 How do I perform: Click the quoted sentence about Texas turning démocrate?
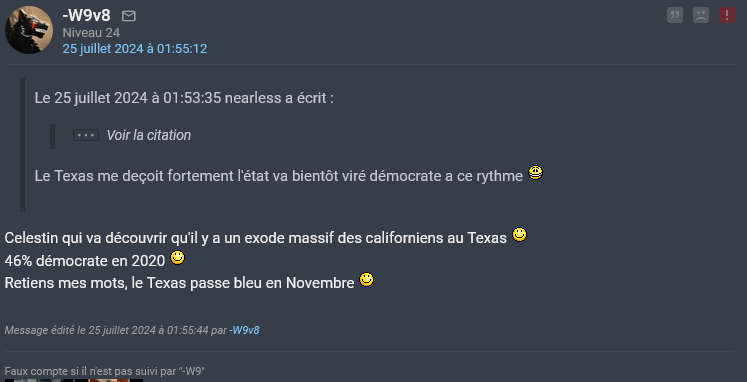point(279,176)
